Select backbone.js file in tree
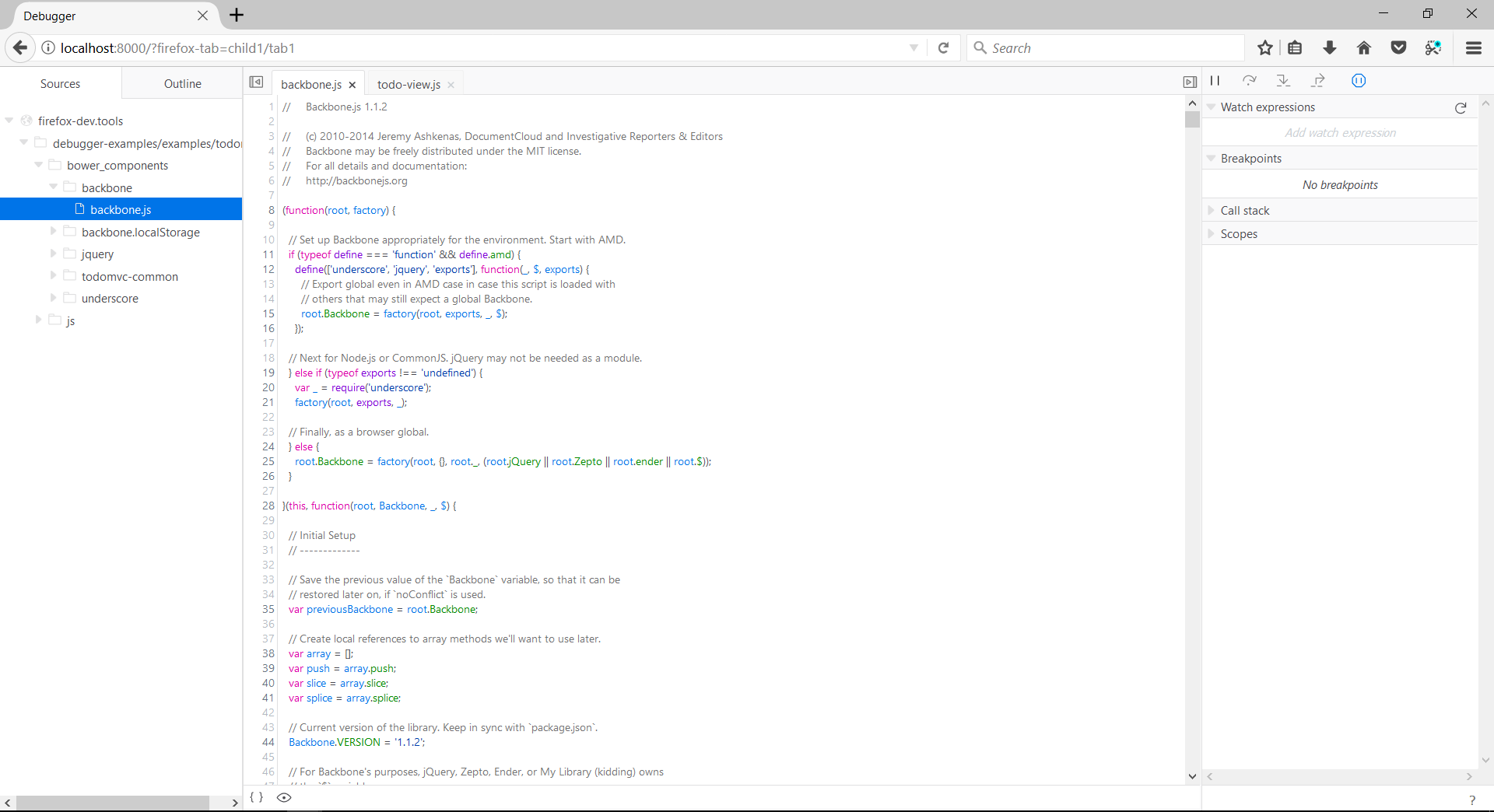Screen dimensions: 1494x812 (x=121, y=209)
